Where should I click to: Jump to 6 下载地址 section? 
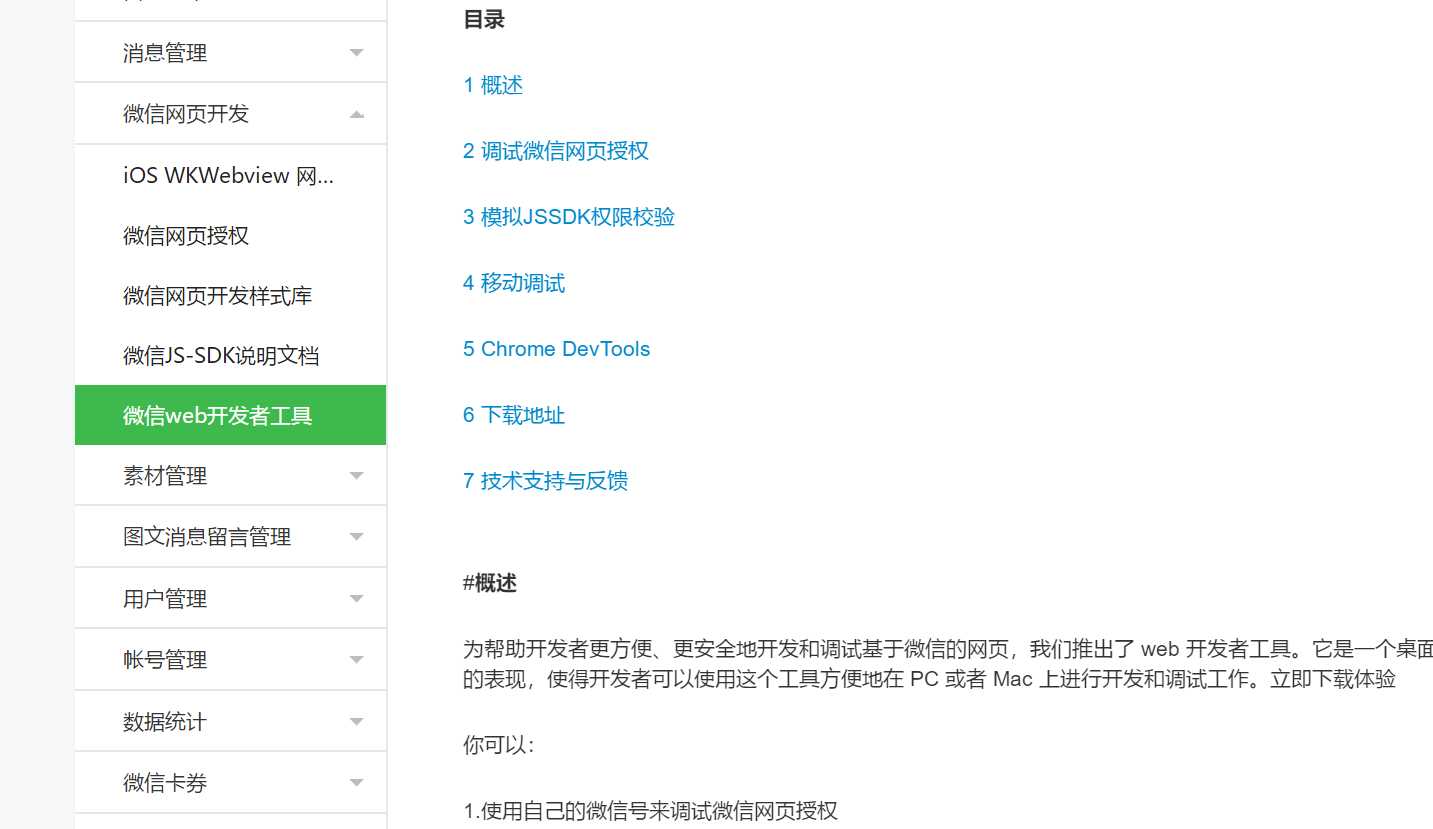click(x=514, y=415)
